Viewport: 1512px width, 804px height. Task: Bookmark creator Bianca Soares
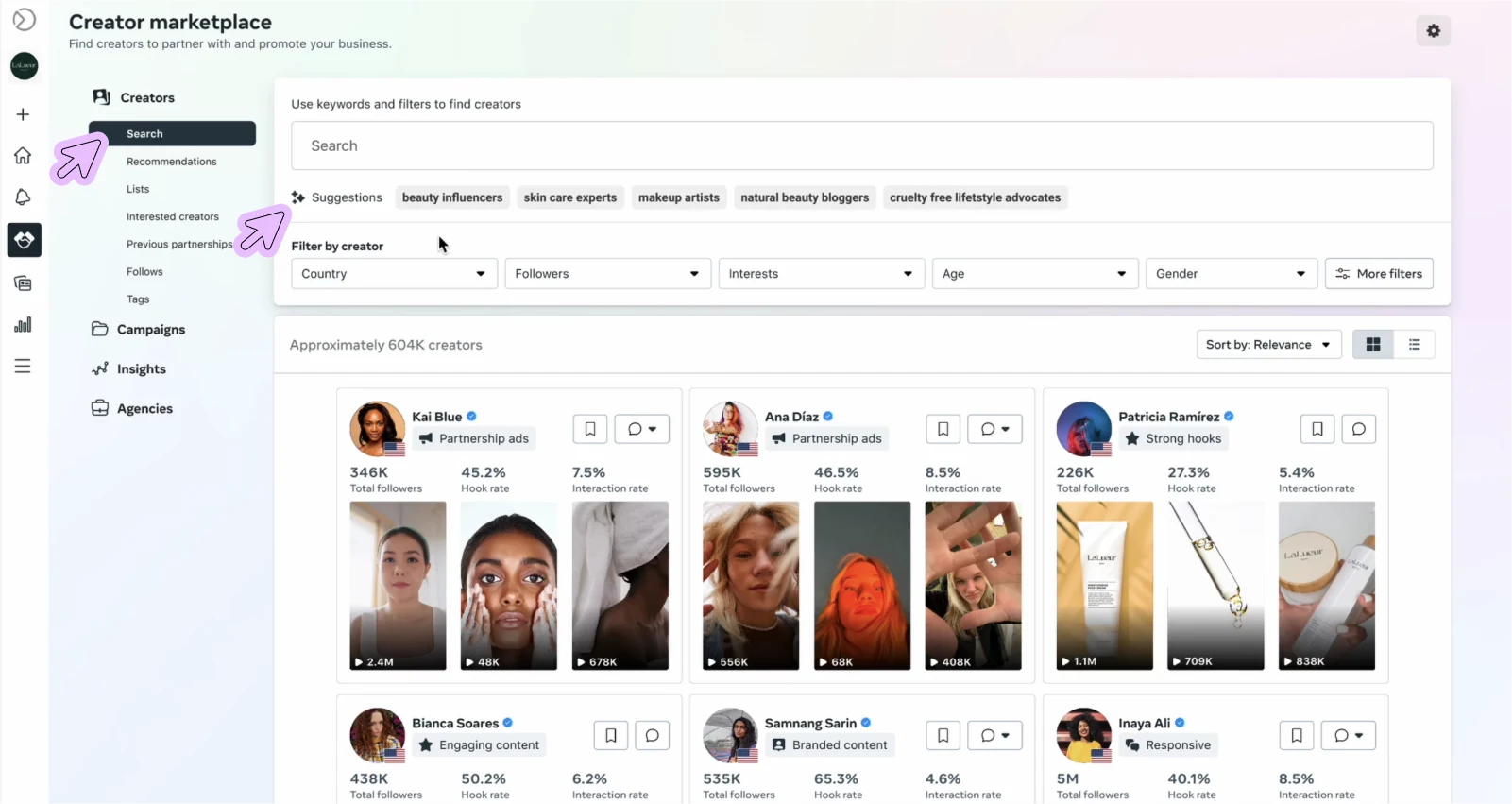point(611,736)
